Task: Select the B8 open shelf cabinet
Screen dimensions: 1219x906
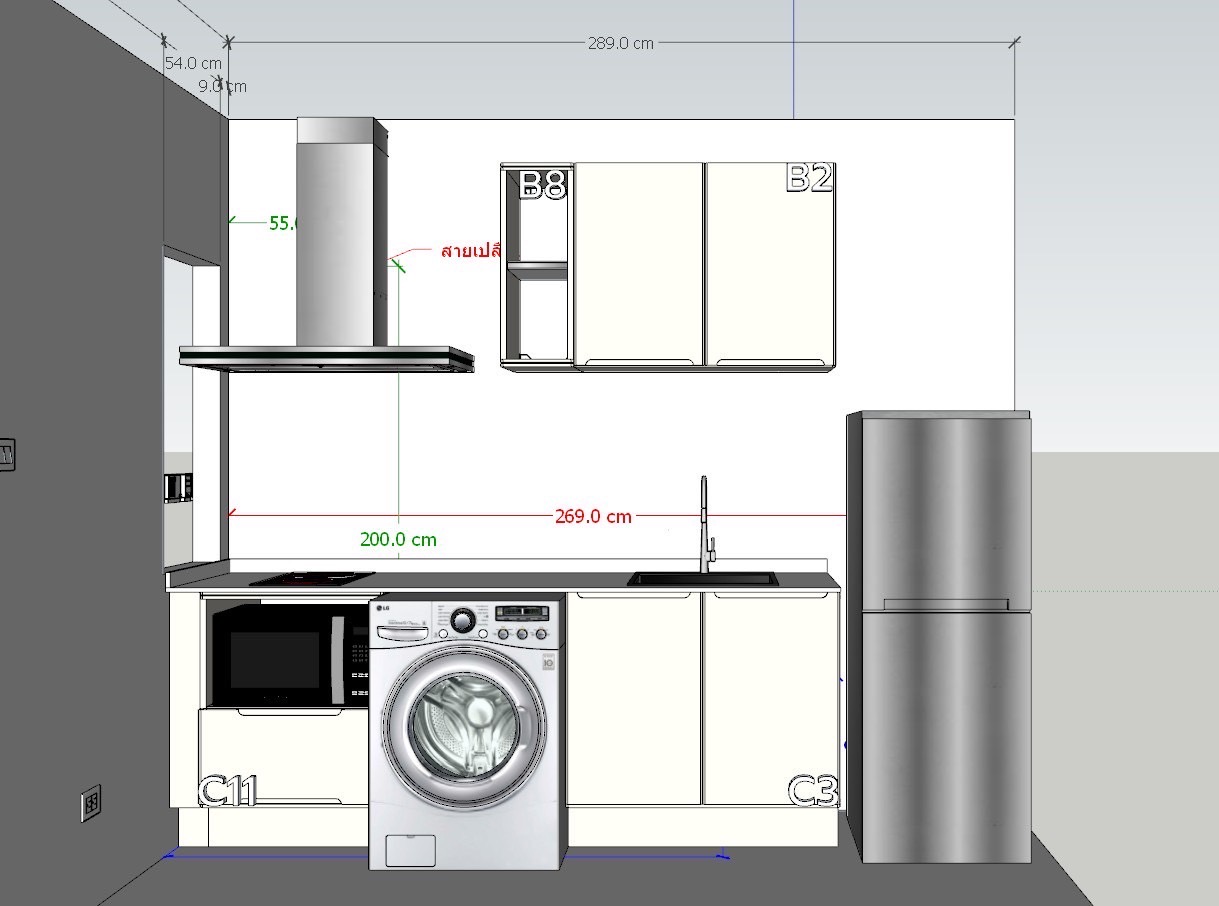Action: [x=537, y=265]
